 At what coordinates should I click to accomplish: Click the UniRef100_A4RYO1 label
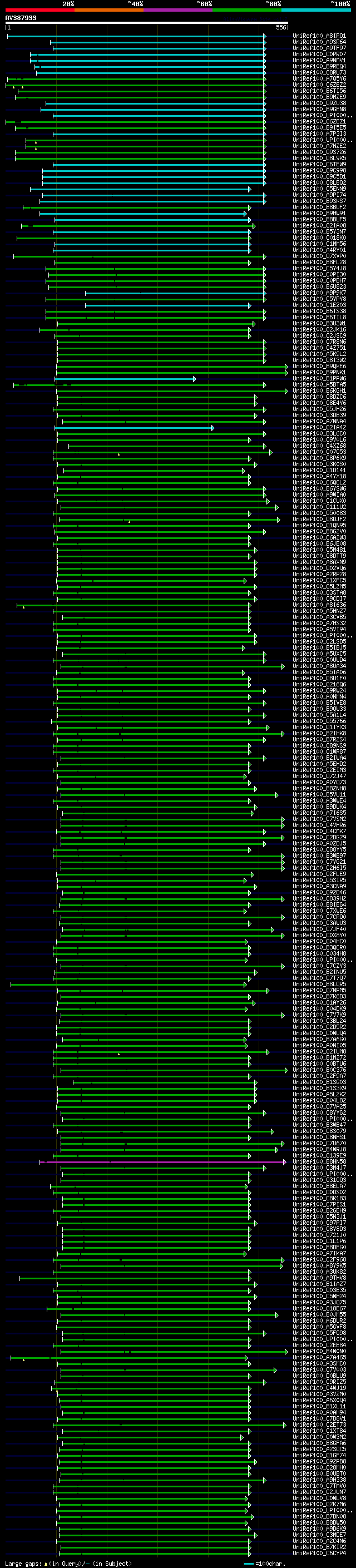click(x=319, y=250)
